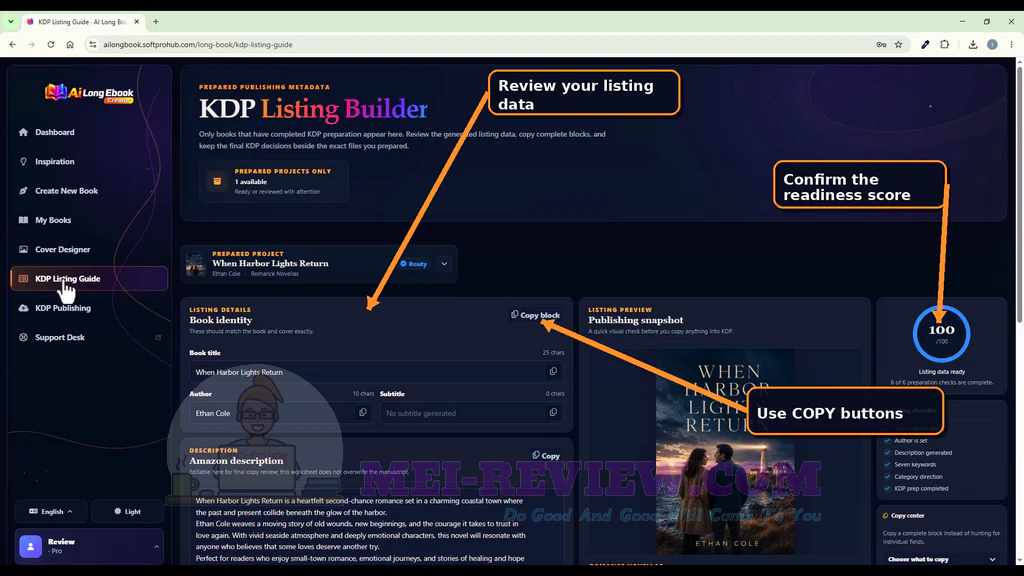Open the English language dropdown

click(x=51, y=511)
